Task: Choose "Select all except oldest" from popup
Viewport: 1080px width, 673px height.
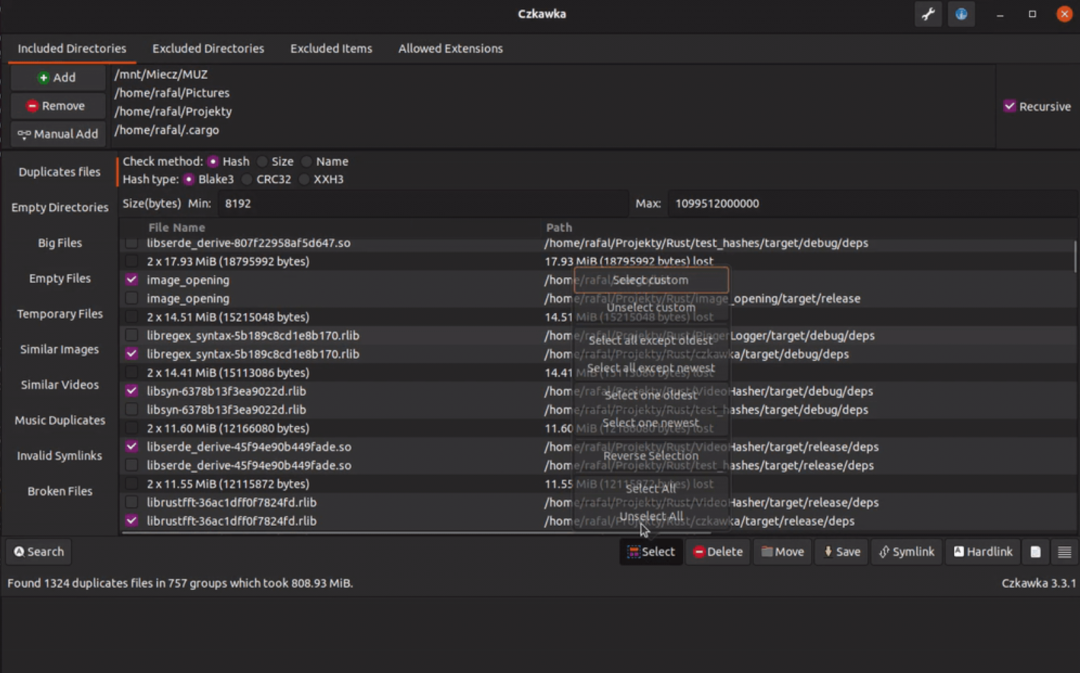Action: pos(651,341)
